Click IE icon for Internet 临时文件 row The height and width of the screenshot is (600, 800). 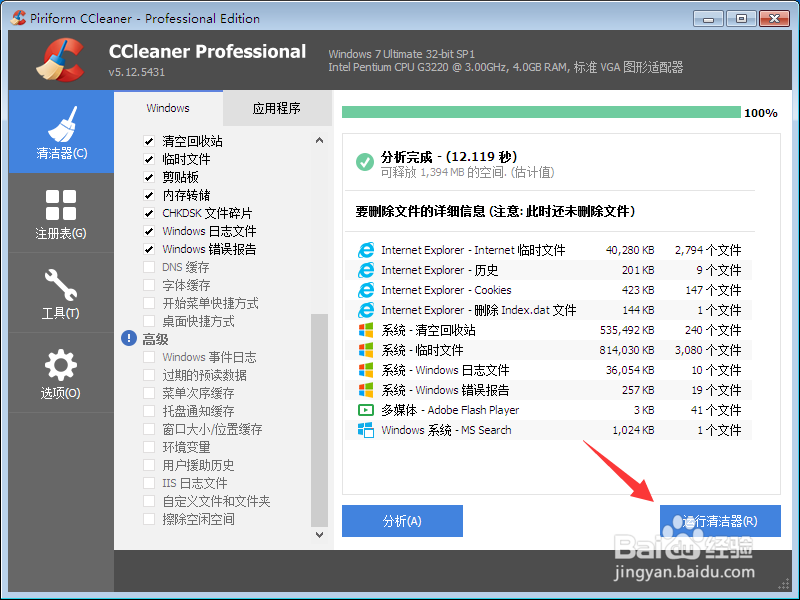pos(366,250)
